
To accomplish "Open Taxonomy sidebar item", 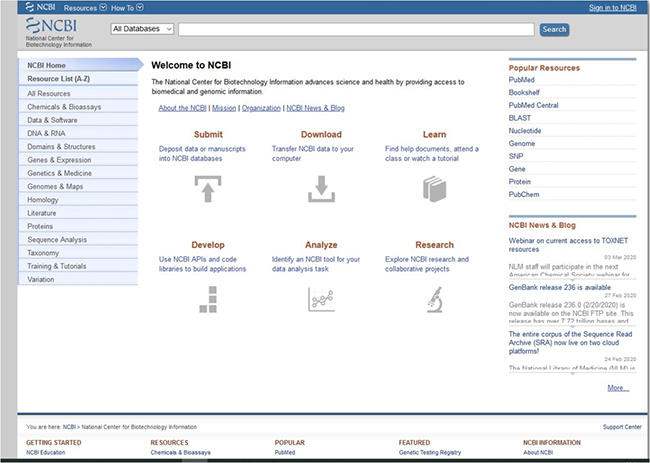I will 78,252.
